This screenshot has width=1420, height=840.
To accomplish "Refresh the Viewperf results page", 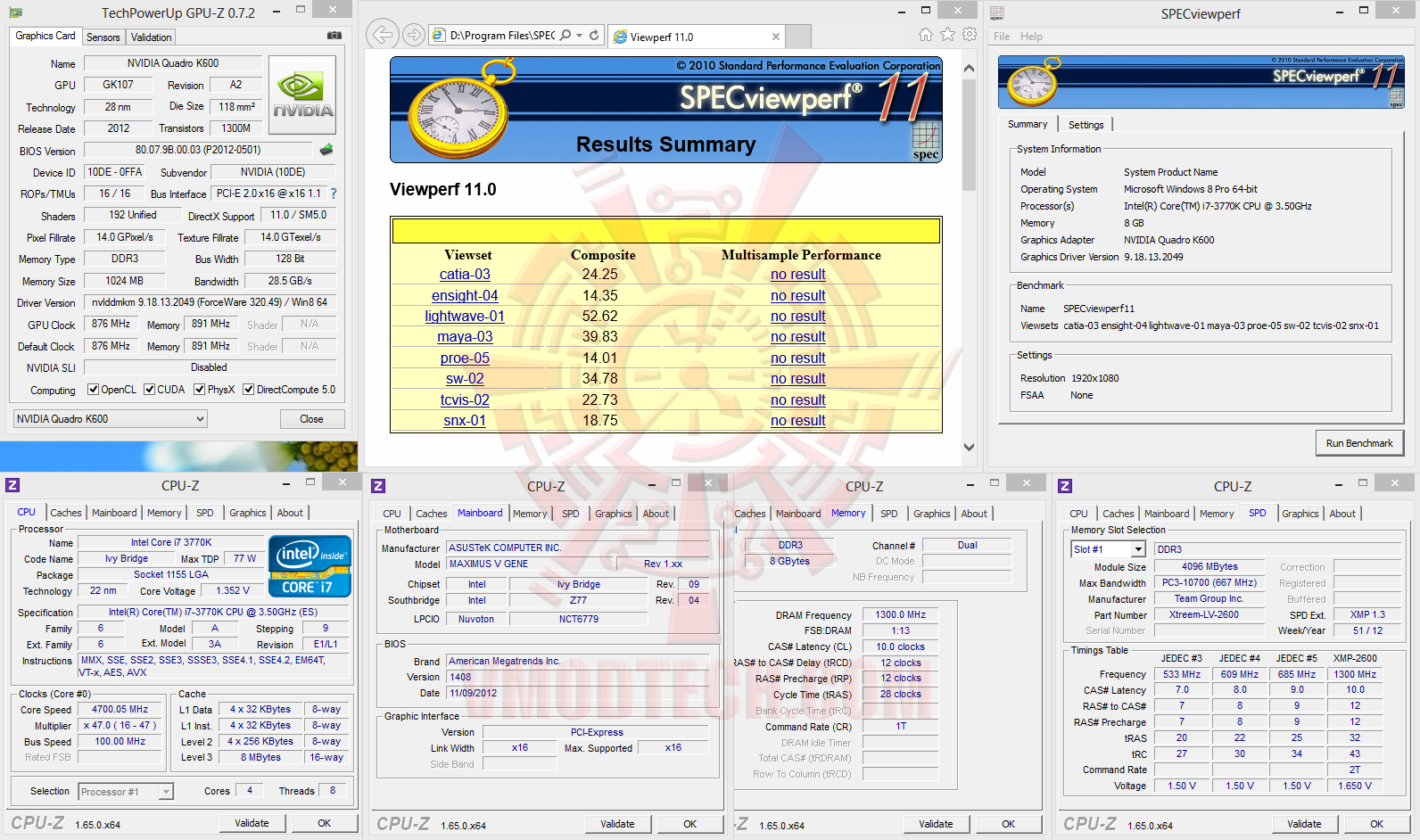I will point(594,36).
